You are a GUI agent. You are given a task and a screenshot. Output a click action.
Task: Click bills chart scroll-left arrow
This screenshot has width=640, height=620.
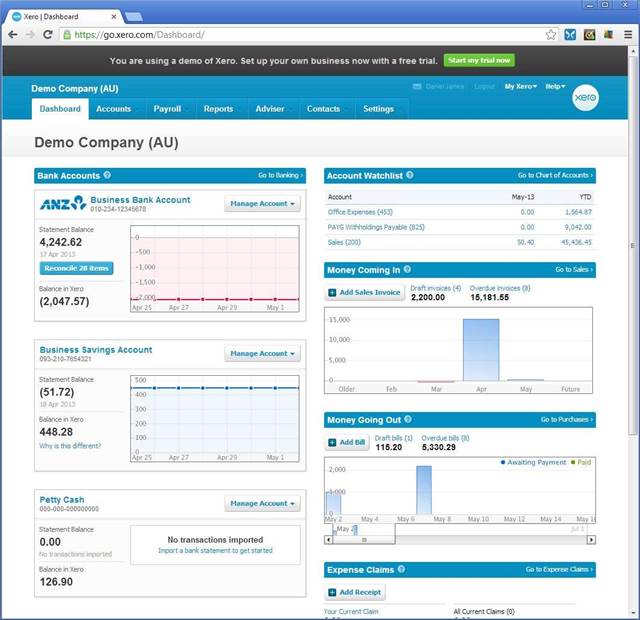[328, 540]
